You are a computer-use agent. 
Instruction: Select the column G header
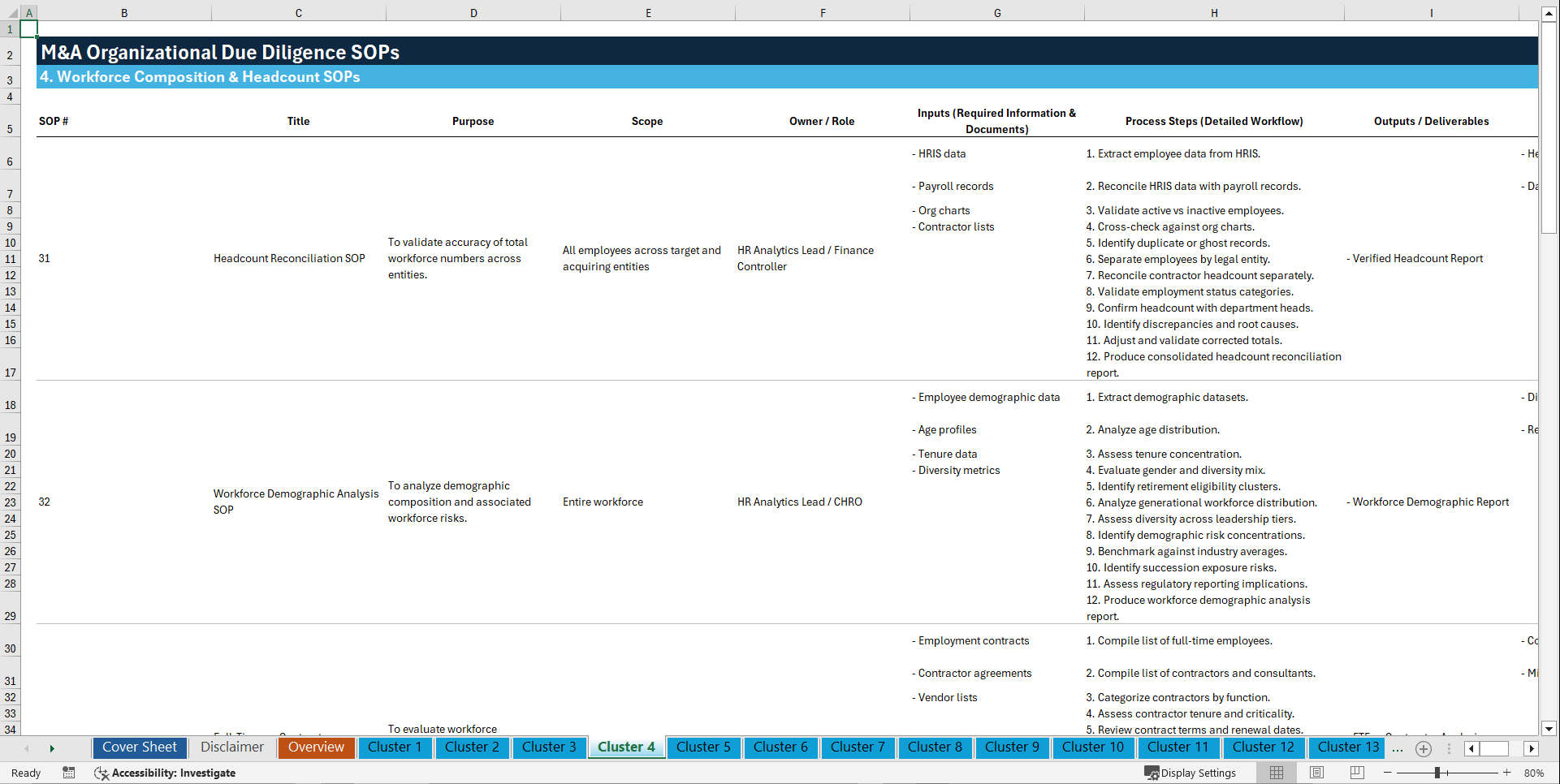pos(996,12)
